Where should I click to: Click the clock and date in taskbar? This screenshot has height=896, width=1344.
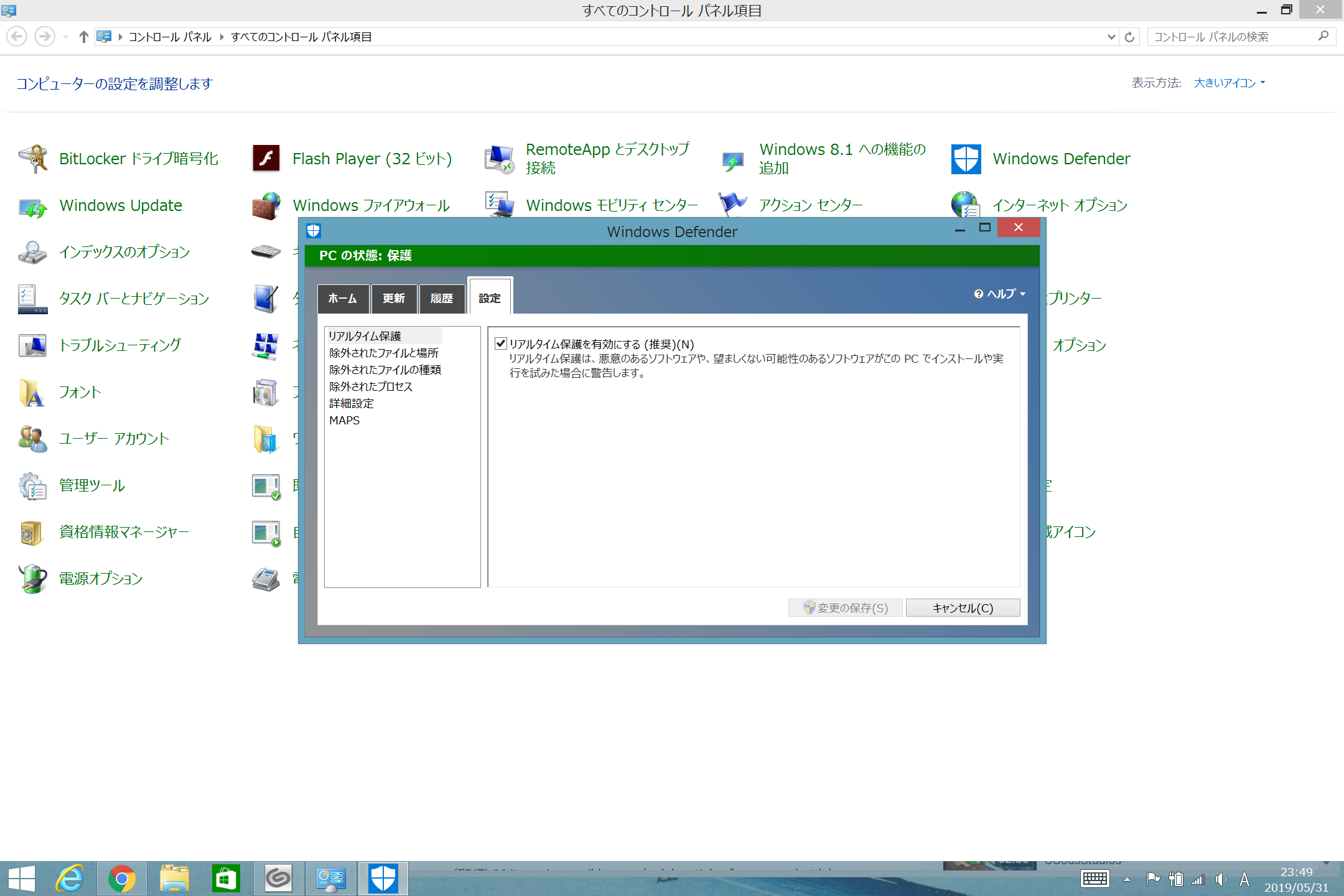click(x=1296, y=879)
